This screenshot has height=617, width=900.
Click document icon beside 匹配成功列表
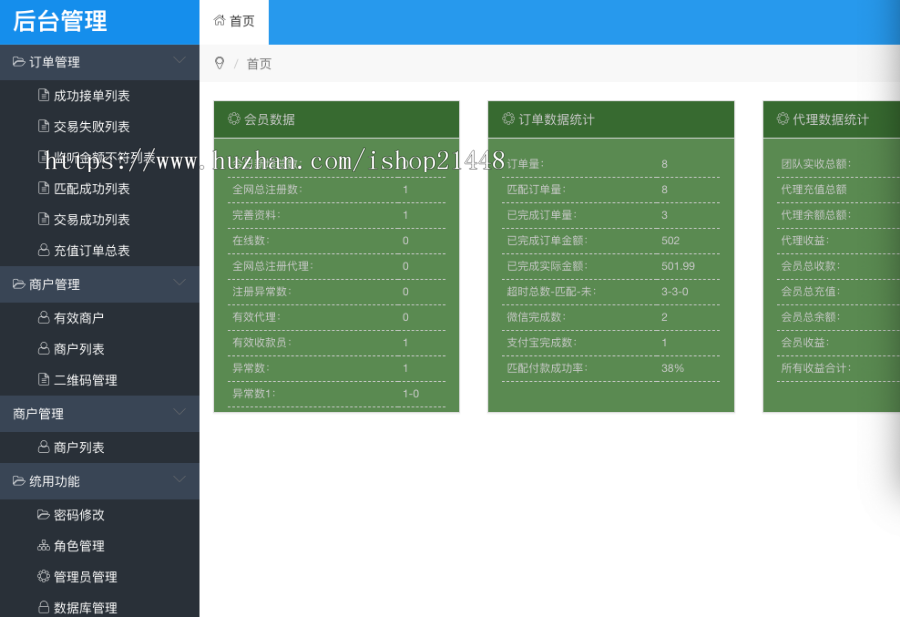(x=44, y=188)
